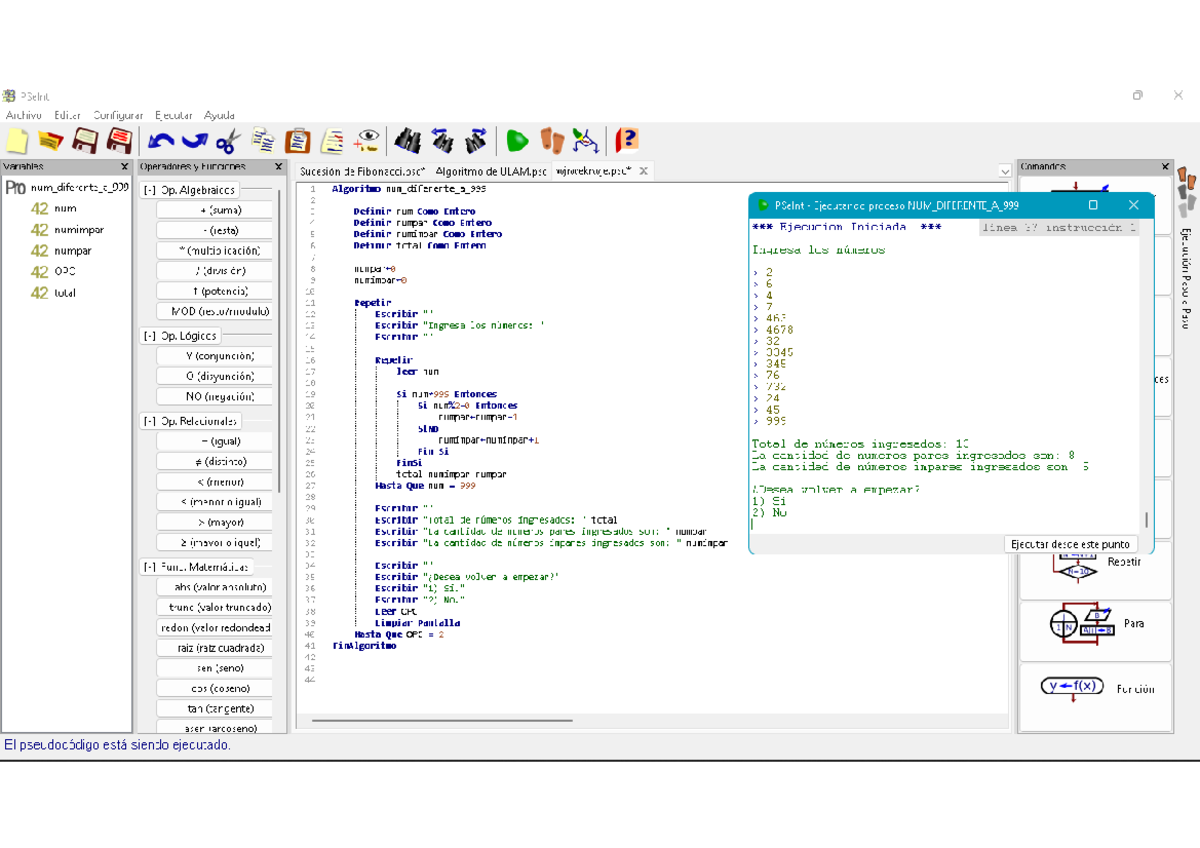This screenshot has height=848, width=1200.
Task: Collapse the Op. Algebraicos section
Action: click(x=150, y=190)
